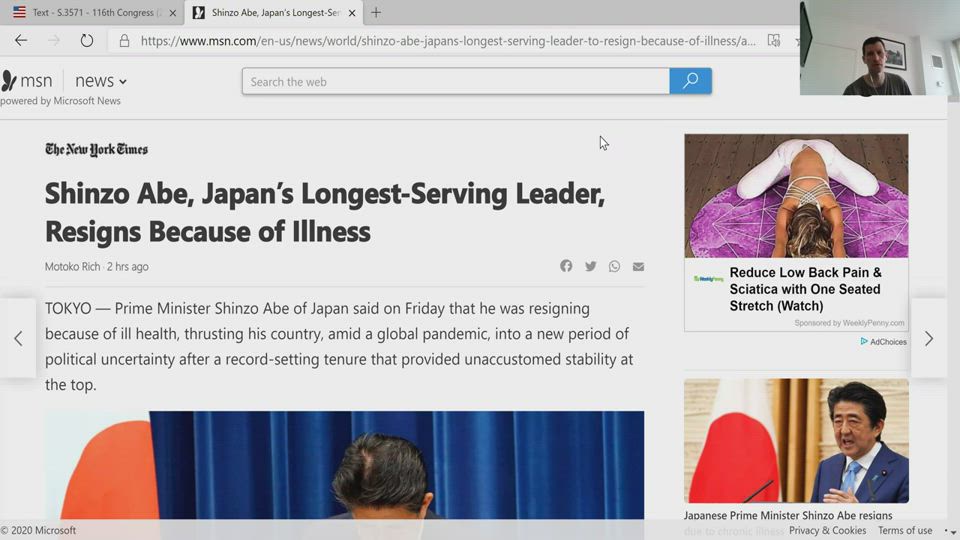Go to the previous article arrow

[x=18, y=338]
